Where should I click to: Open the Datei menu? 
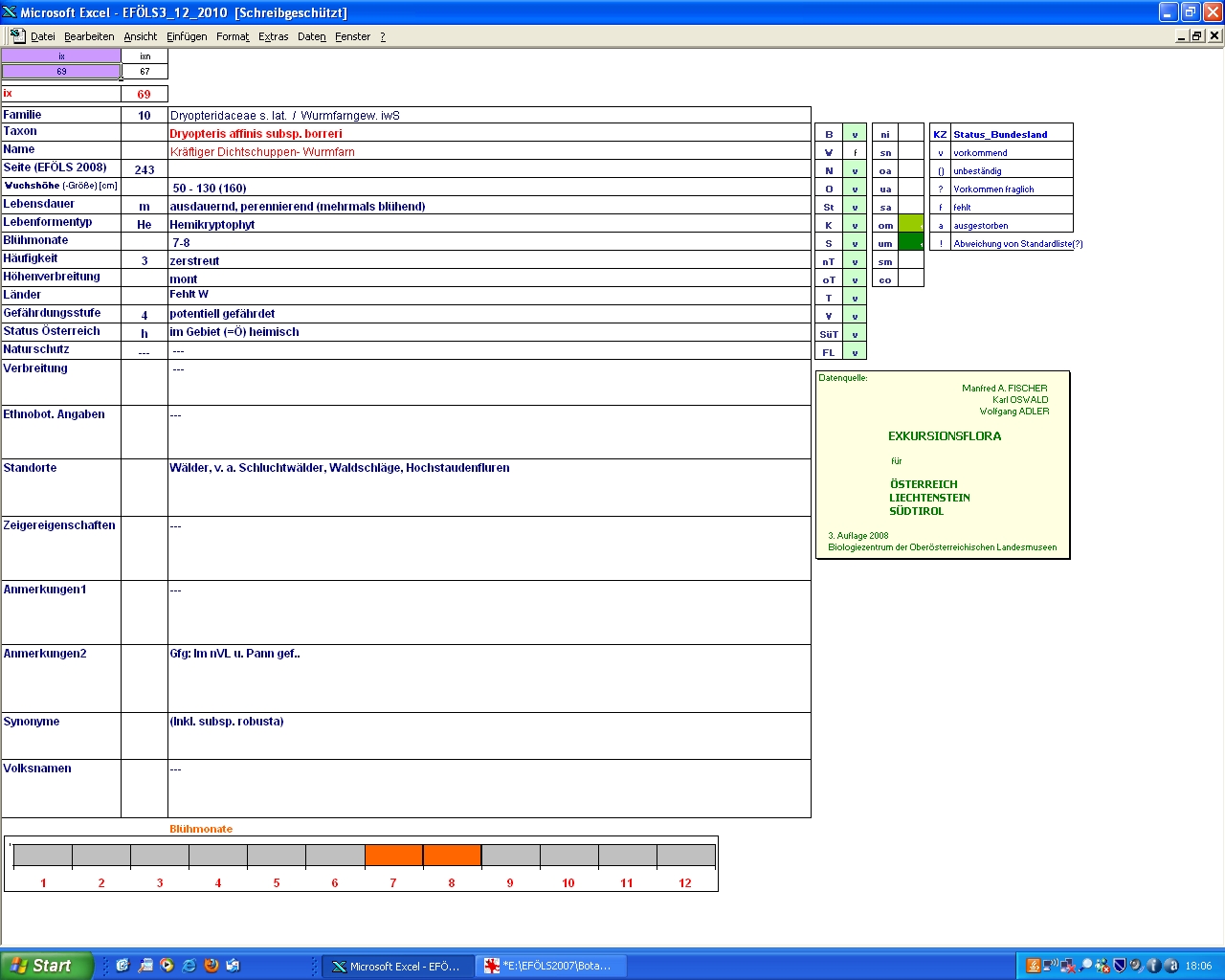click(43, 36)
